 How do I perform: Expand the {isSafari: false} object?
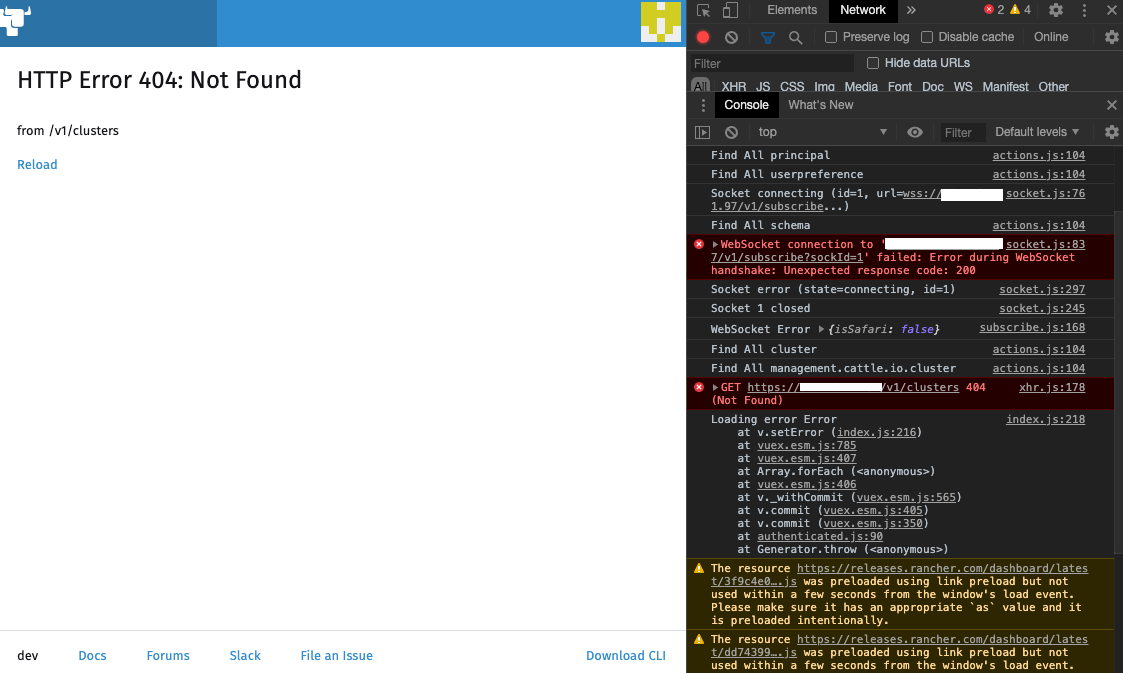[x=821, y=329]
